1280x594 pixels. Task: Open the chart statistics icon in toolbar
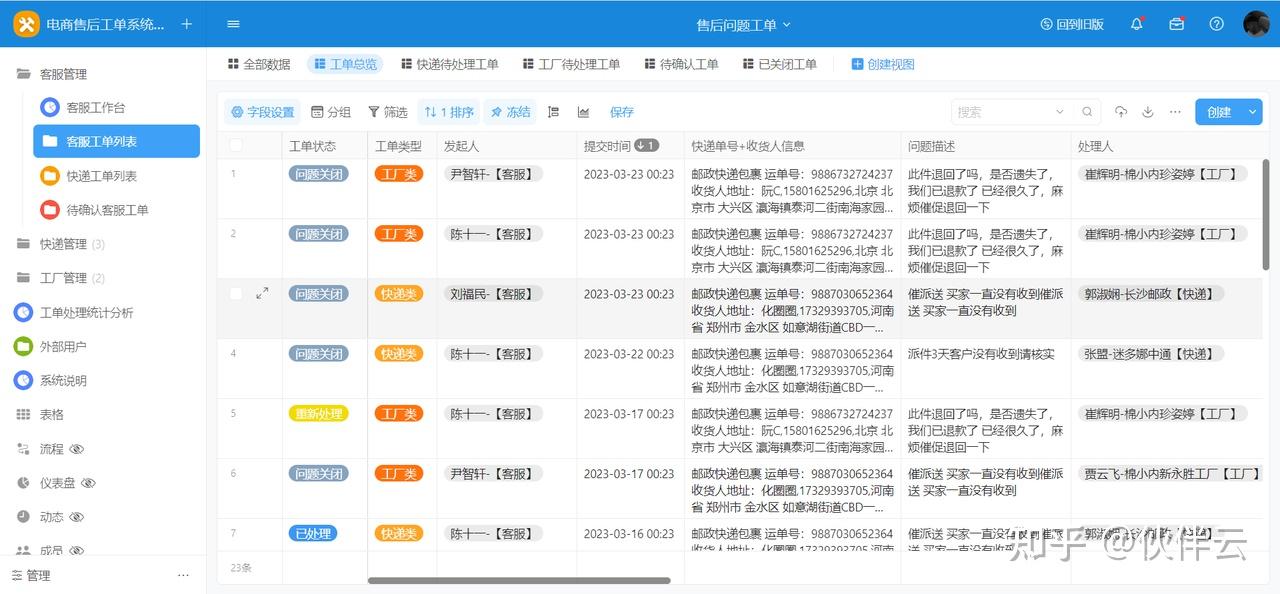click(583, 112)
